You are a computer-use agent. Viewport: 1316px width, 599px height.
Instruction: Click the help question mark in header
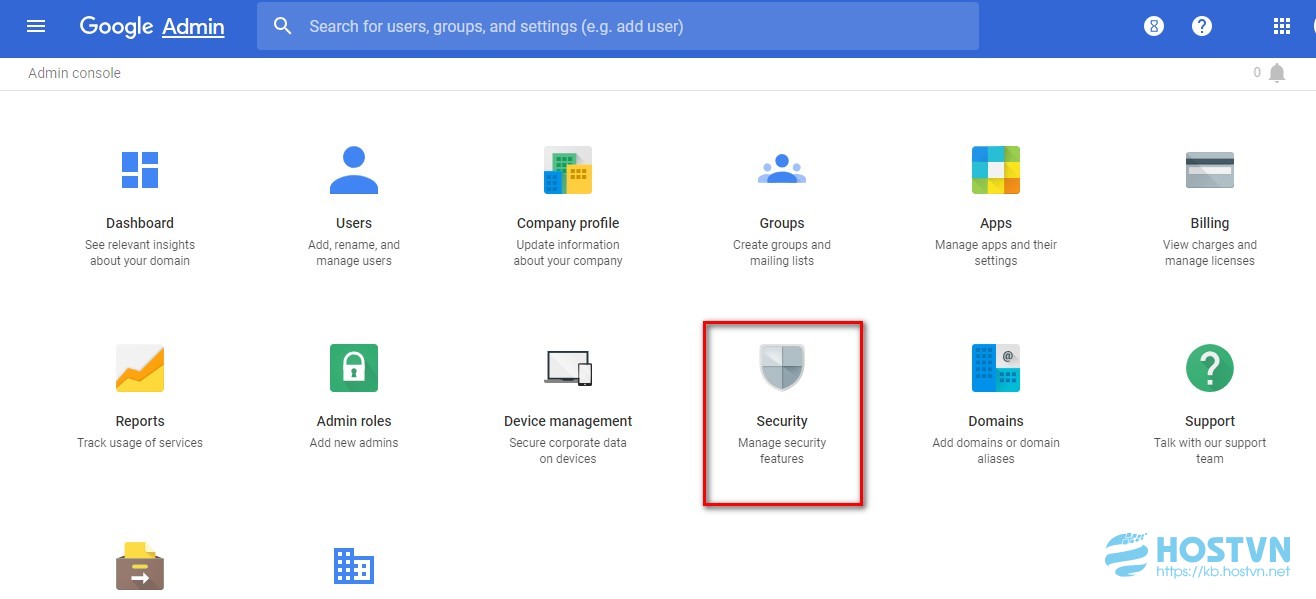1202,26
